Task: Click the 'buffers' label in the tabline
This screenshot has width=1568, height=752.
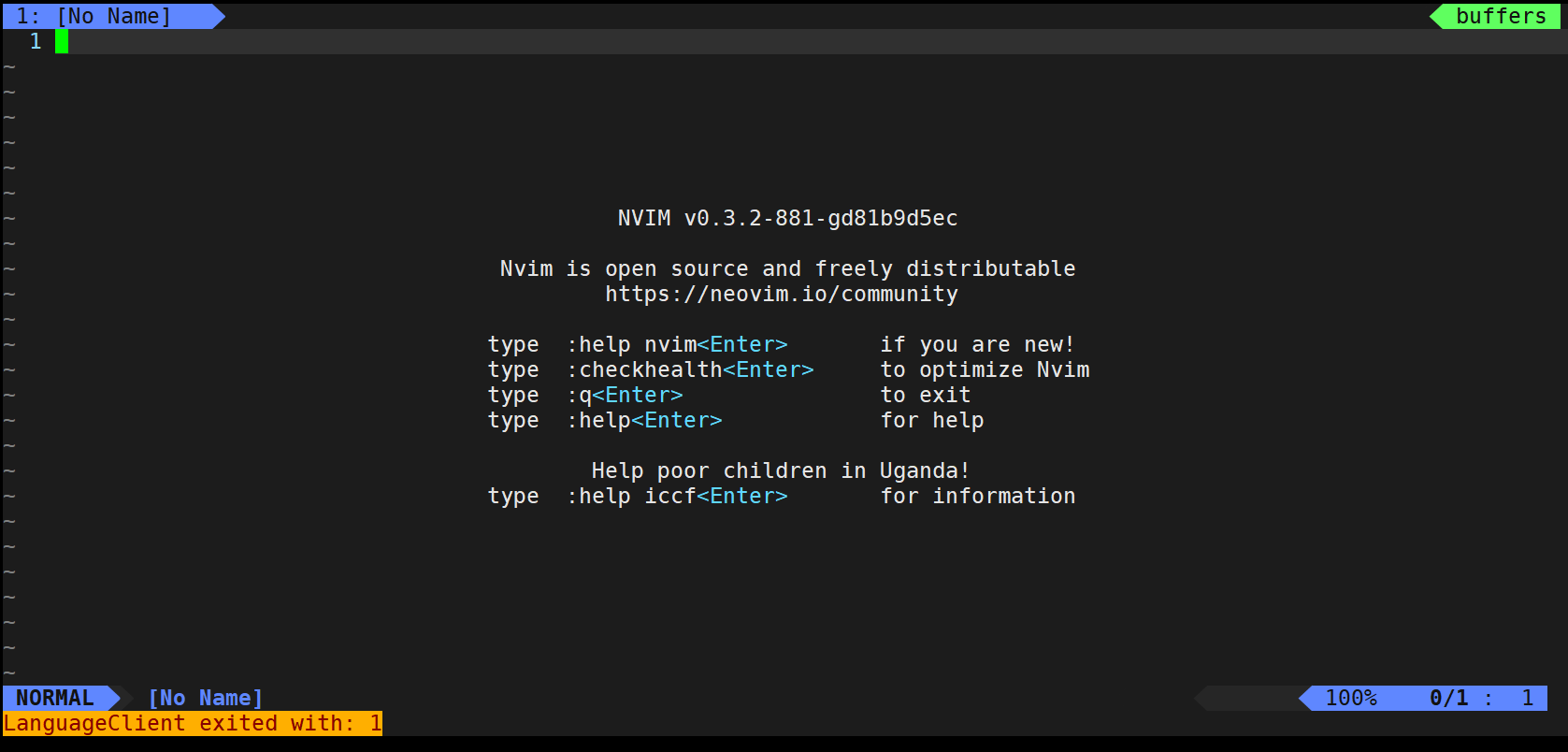Action: click(1501, 16)
